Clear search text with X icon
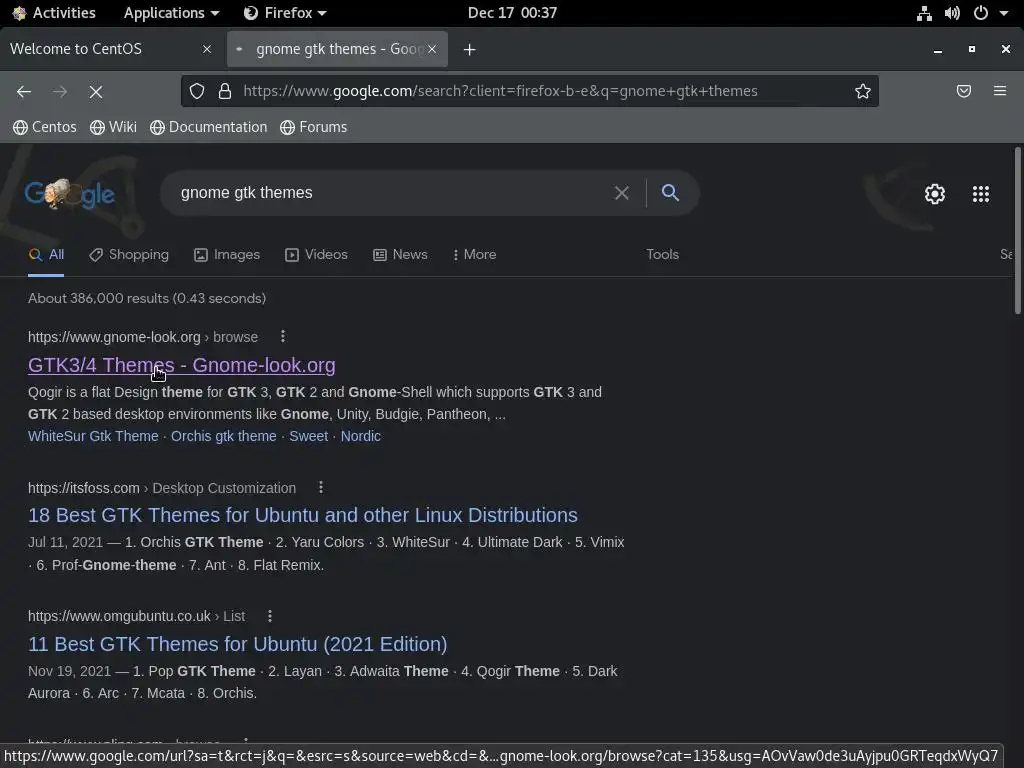1024x768 pixels. tap(622, 193)
